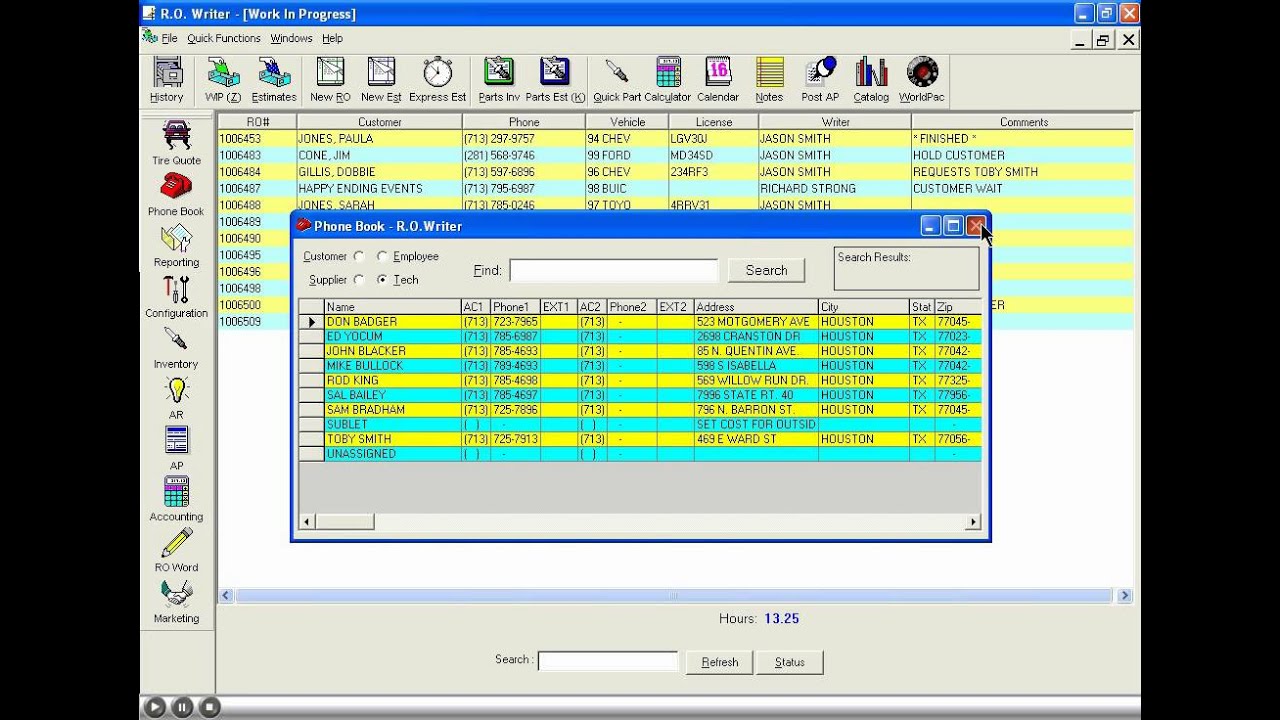Launch the Calculator toolbar icon

[667, 80]
